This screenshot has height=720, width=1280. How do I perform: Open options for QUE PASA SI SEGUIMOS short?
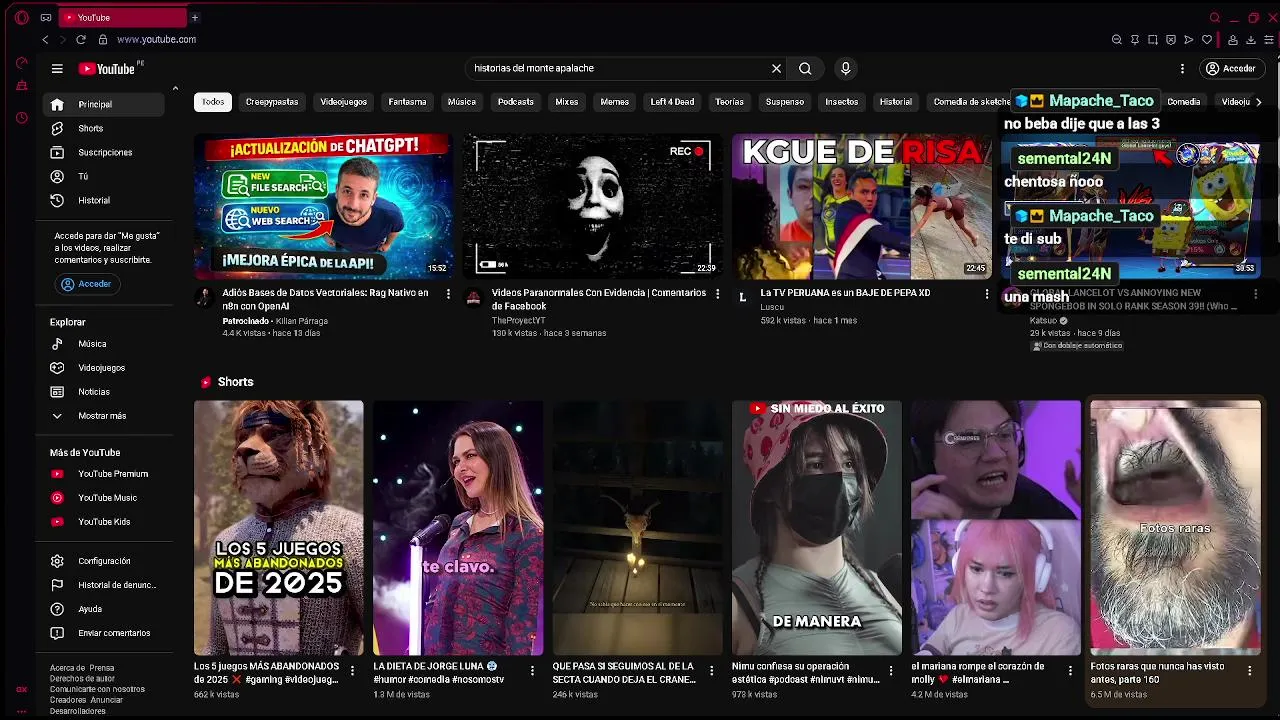click(711, 671)
